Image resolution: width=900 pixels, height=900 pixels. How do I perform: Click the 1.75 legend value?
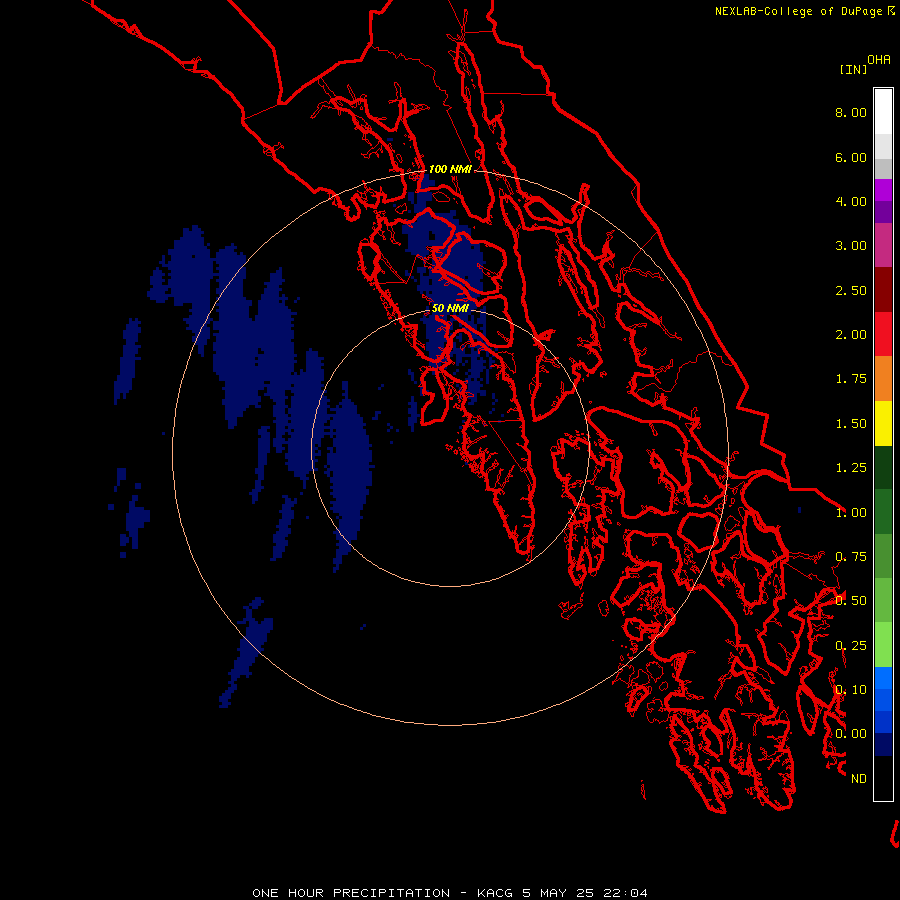pos(851,379)
